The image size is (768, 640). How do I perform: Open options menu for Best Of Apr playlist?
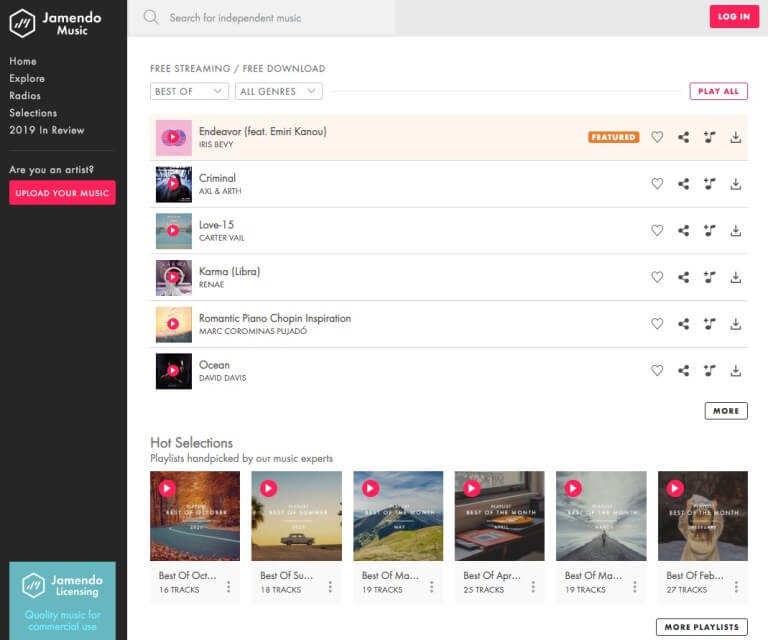(x=533, y=587)
